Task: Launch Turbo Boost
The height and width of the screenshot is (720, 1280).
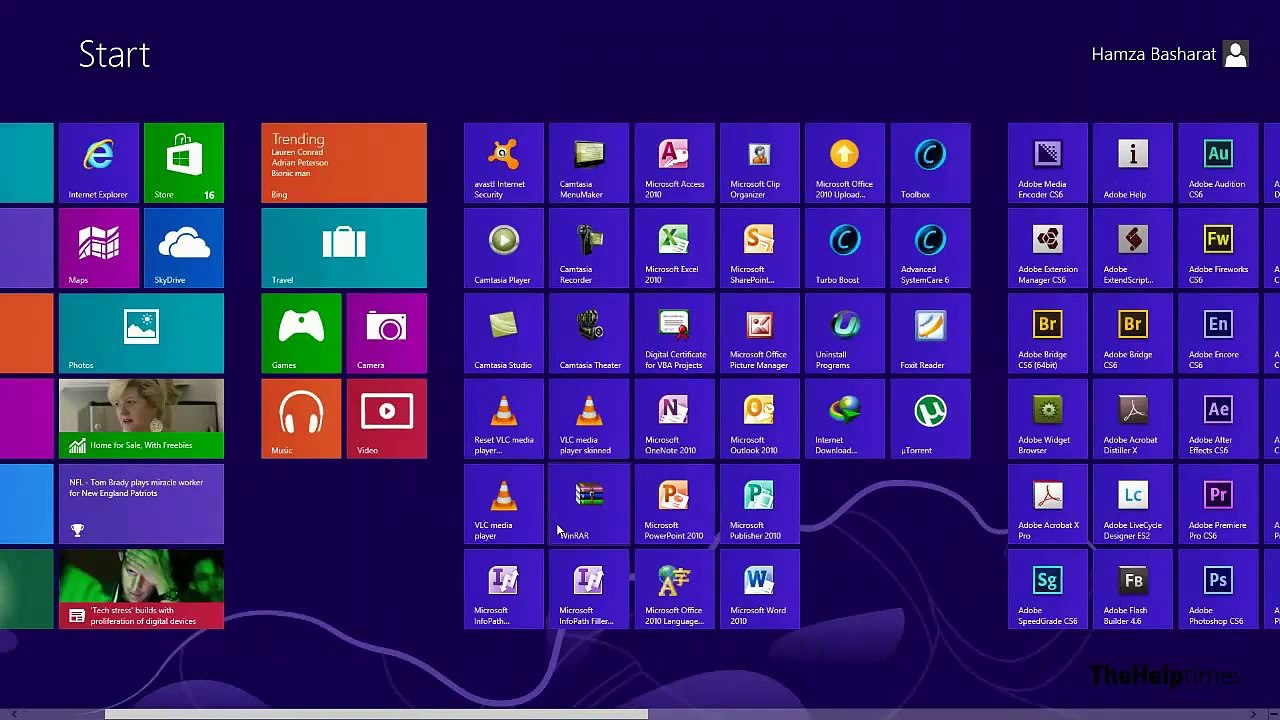Action: coord(845,248)
